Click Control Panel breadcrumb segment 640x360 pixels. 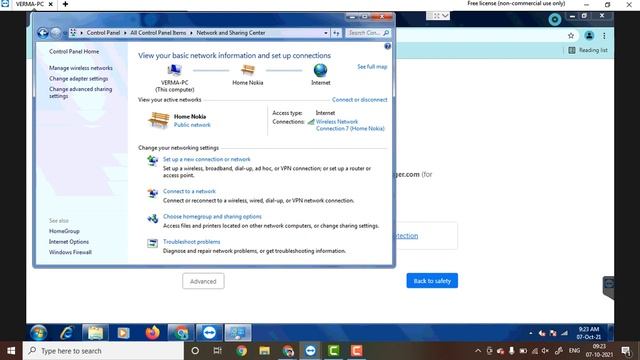103,33
